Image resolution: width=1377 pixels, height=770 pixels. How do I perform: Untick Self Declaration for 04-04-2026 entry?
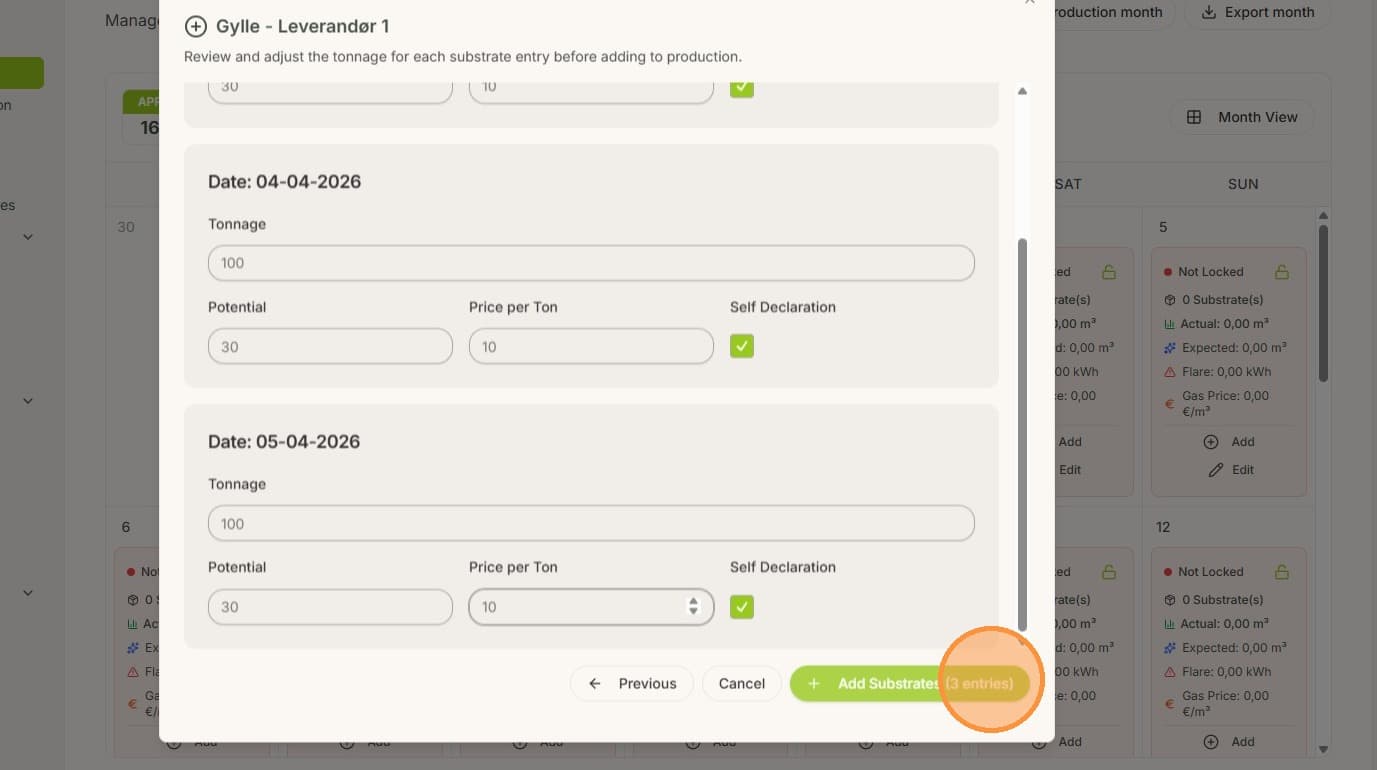[x=742, y=346]
